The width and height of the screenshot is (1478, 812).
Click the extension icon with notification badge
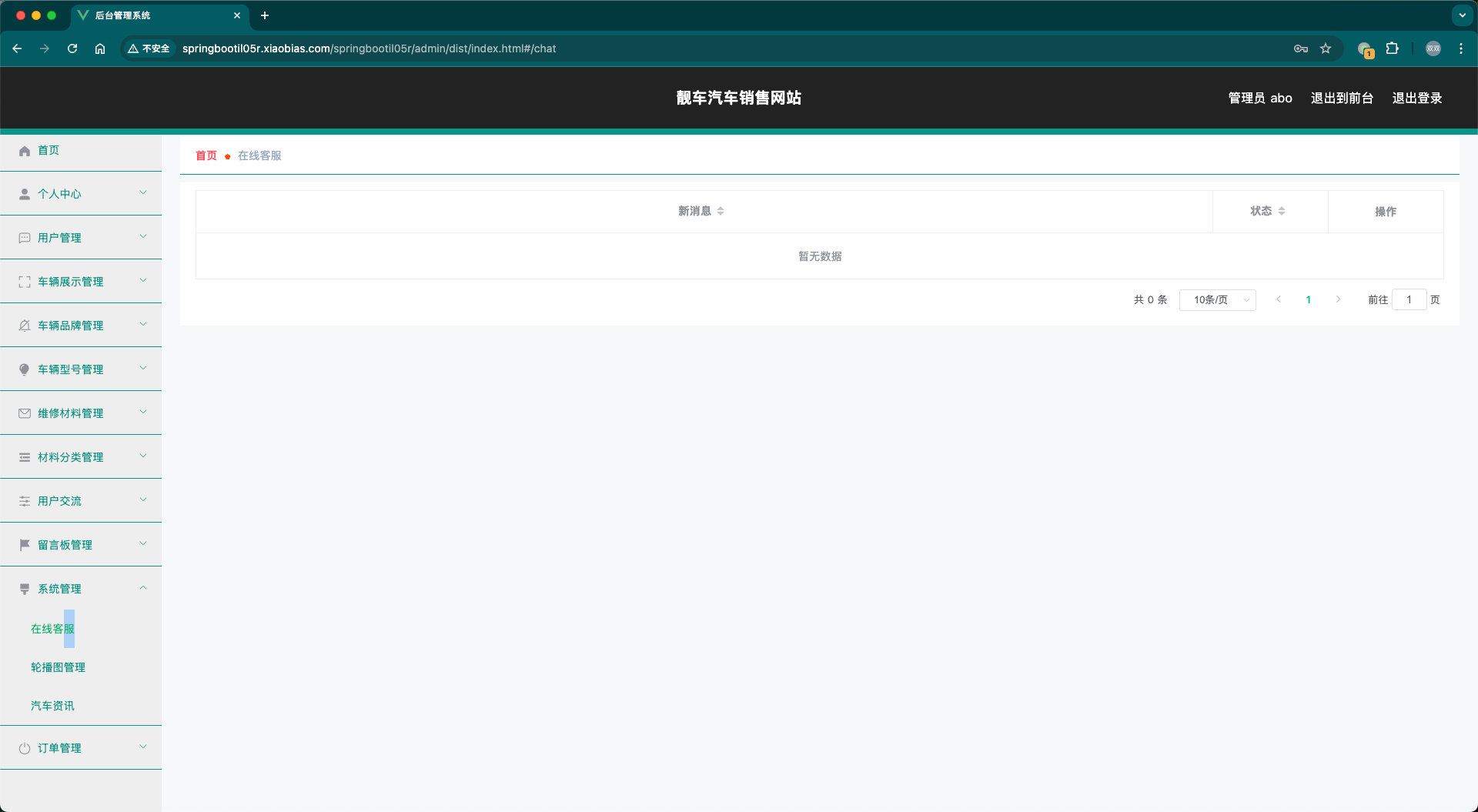(x=1365, y=49)
